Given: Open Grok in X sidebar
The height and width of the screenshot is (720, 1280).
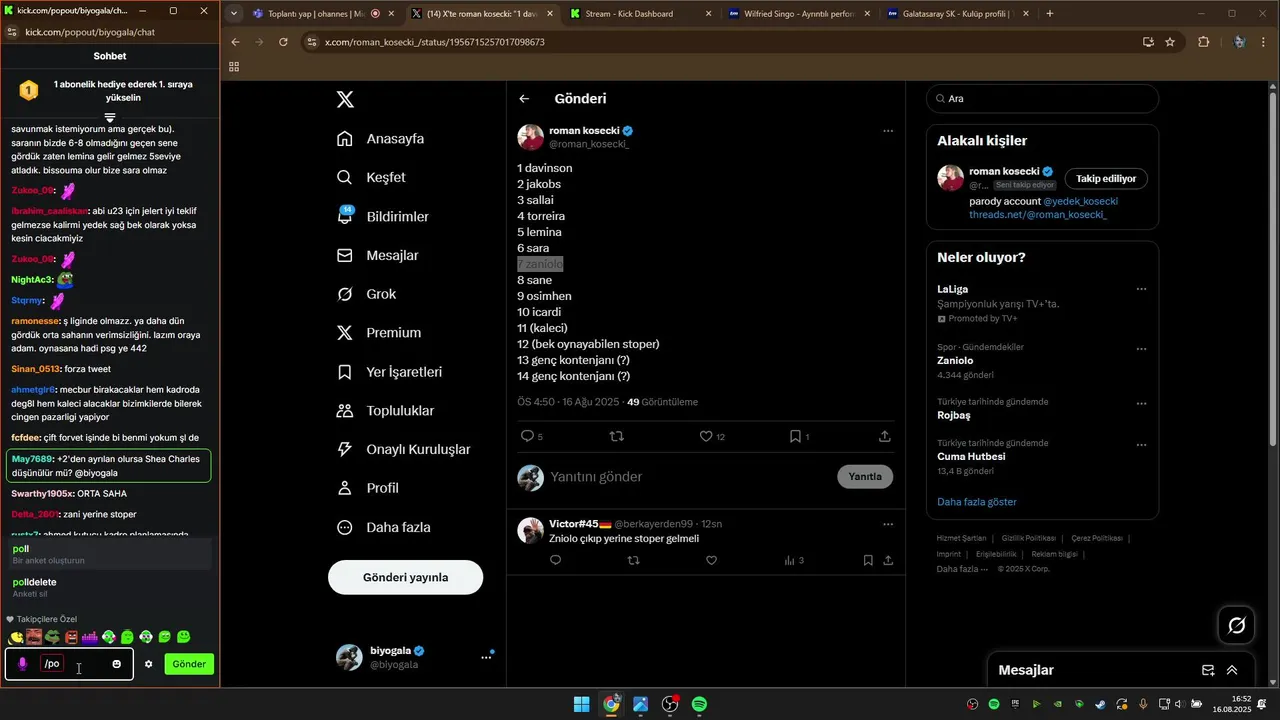Looking at the screenshot, I should point(367,294).
